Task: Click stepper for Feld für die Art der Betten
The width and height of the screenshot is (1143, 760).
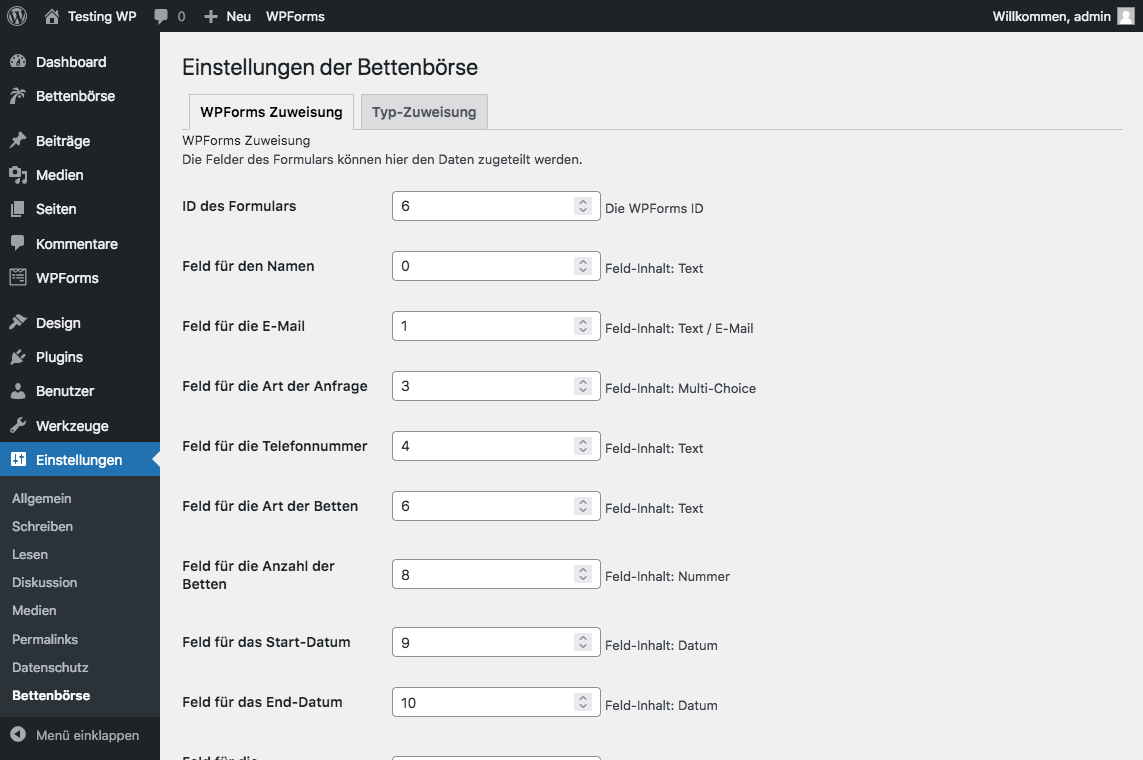Action: pyautogui.click(x=582, y=506)
